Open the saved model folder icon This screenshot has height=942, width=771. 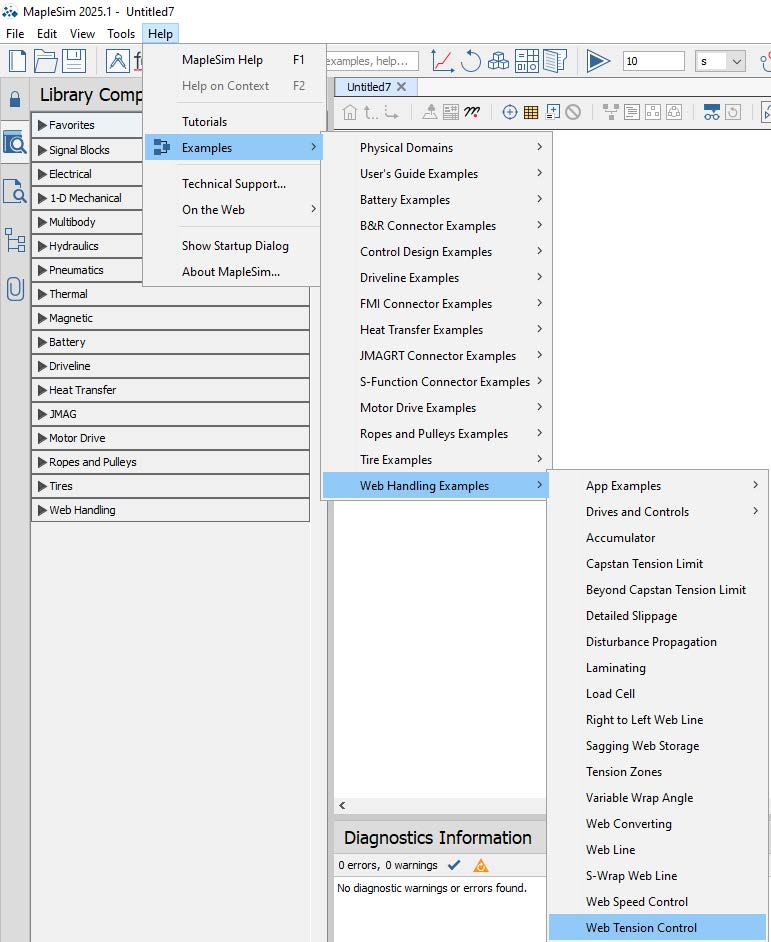pyautogui.click(x=46, y=61)
